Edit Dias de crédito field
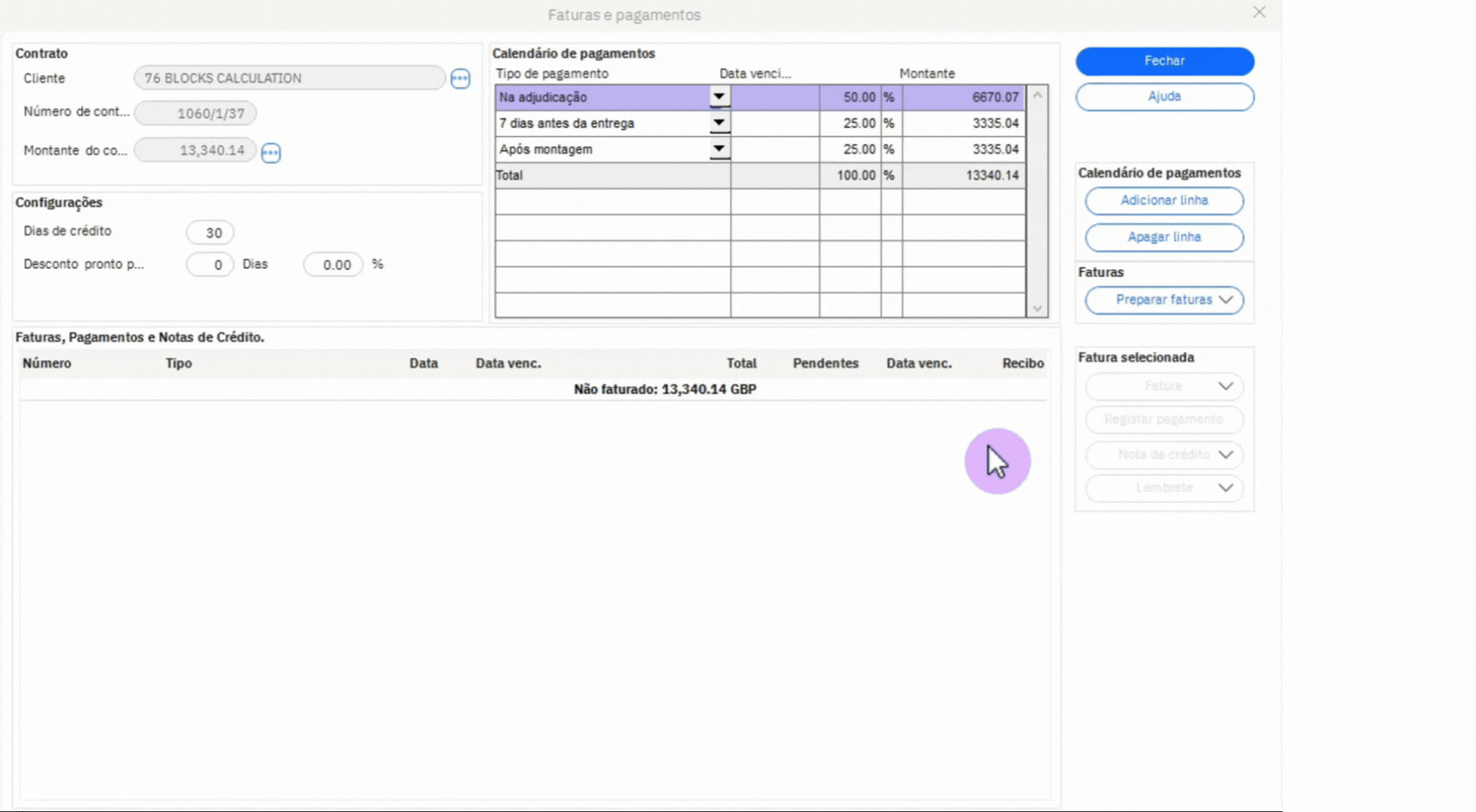This screenshot has height=812, width=1476. click(x=210, y=232)
